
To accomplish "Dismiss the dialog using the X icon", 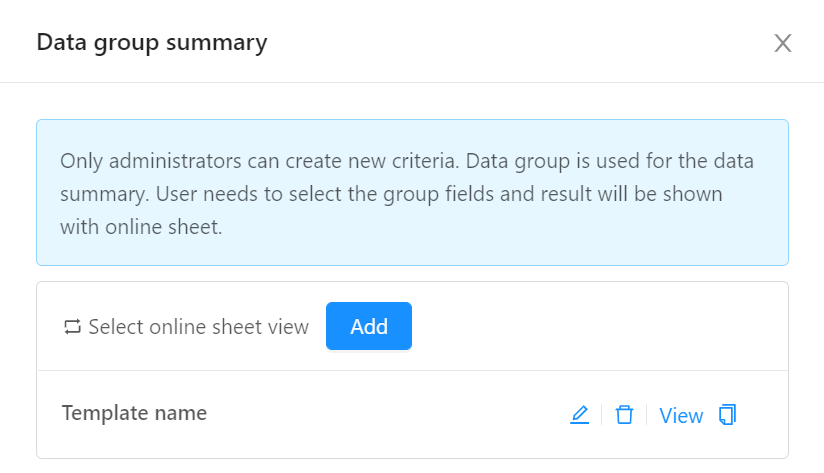I will tap(782, 43).
